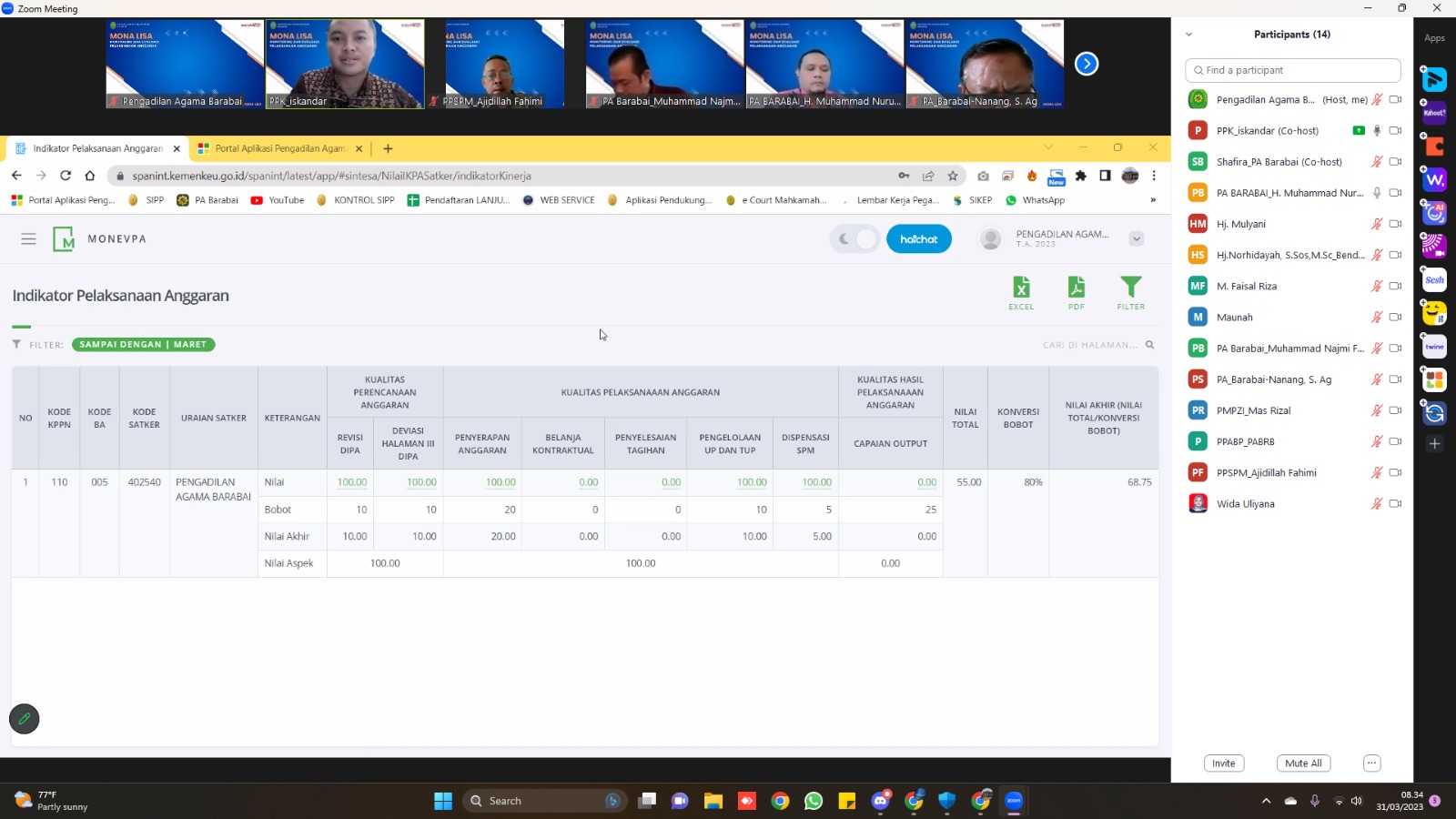Export the table to Excel

[1021, 292]
